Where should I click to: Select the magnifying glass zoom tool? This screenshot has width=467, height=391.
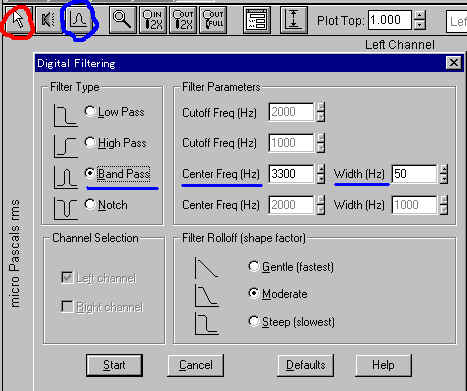click(122, 20)
